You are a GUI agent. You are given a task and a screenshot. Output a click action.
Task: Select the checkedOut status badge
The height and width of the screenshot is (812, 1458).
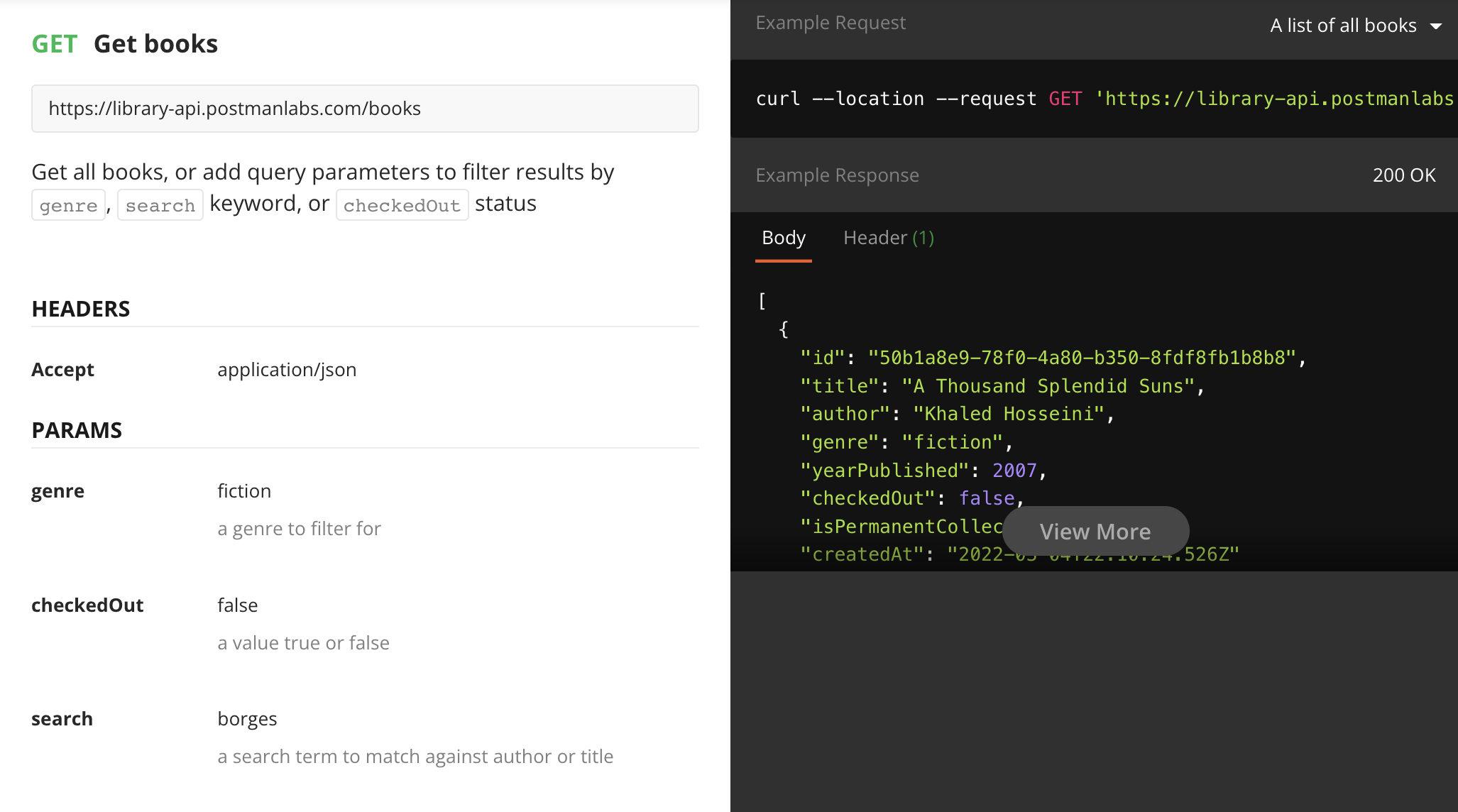click(x=402, y=205)
